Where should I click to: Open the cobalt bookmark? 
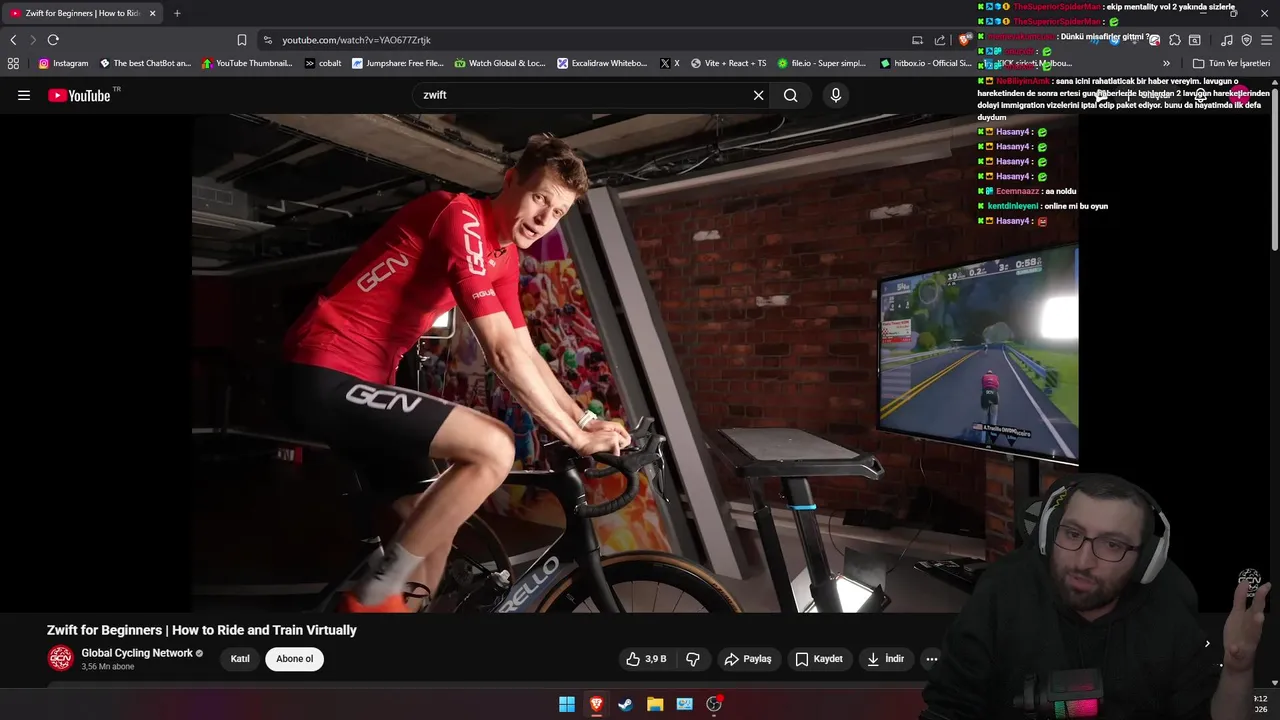pos(323,63)
